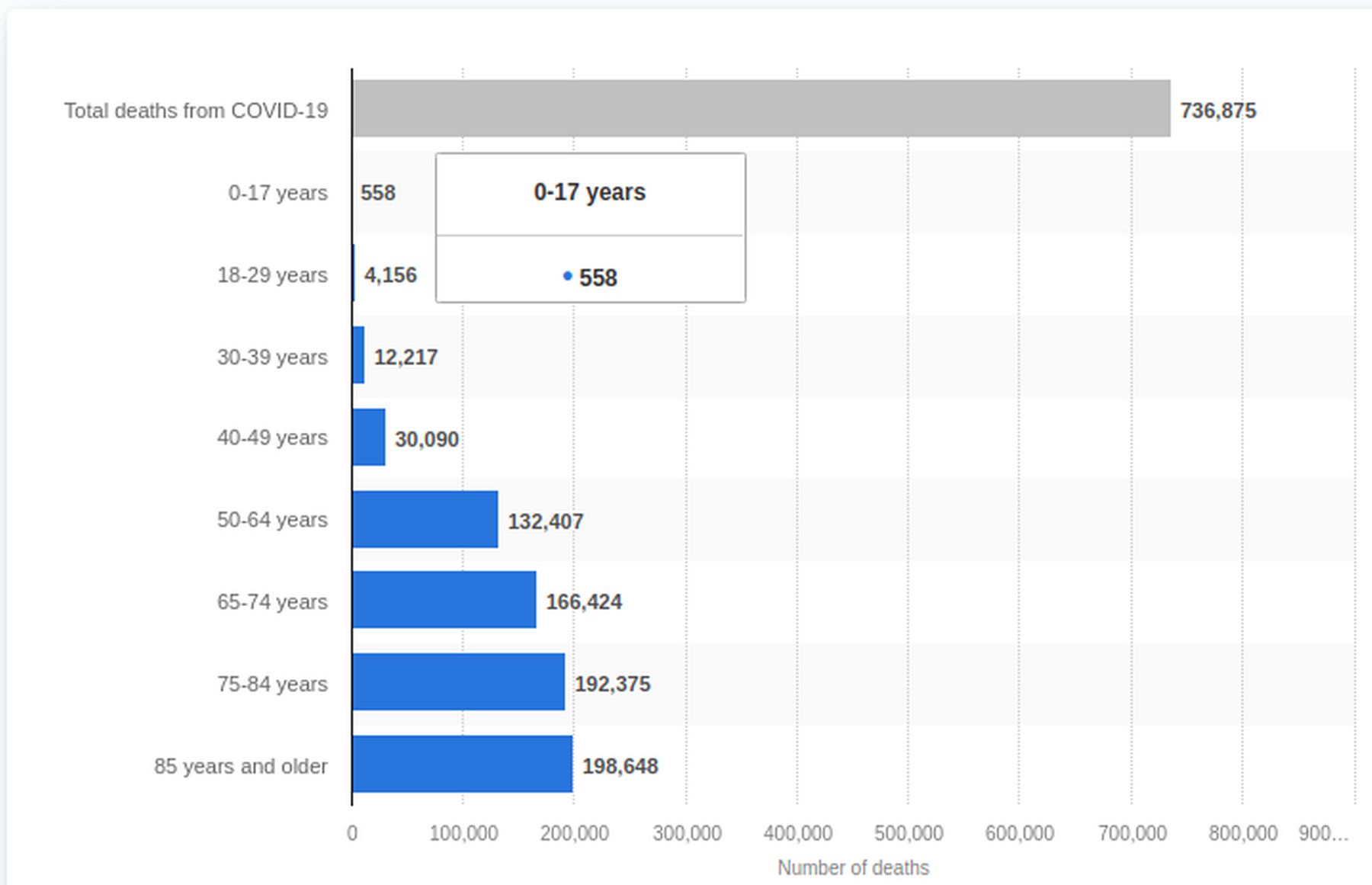Click the 800,000 tick label

1243,833
